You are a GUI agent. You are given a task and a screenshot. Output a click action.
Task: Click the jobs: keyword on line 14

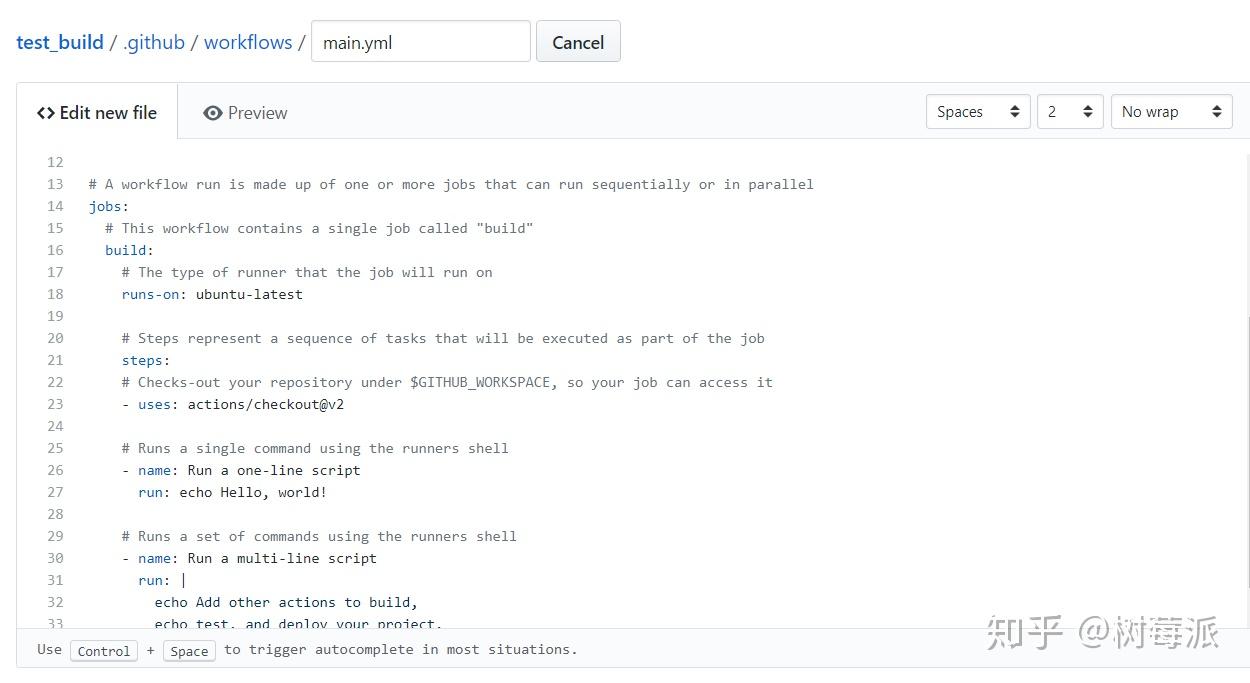pos(106,206)
